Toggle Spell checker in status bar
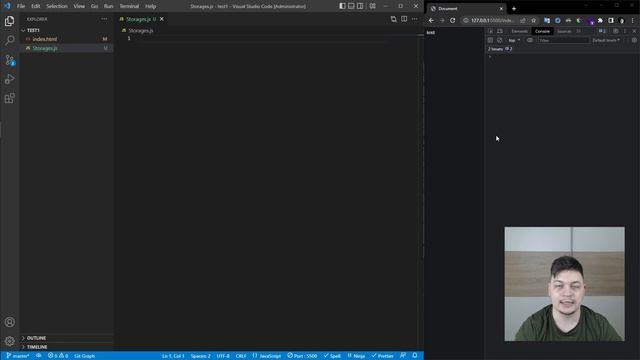The image size is (640, 360). [332, 356]
